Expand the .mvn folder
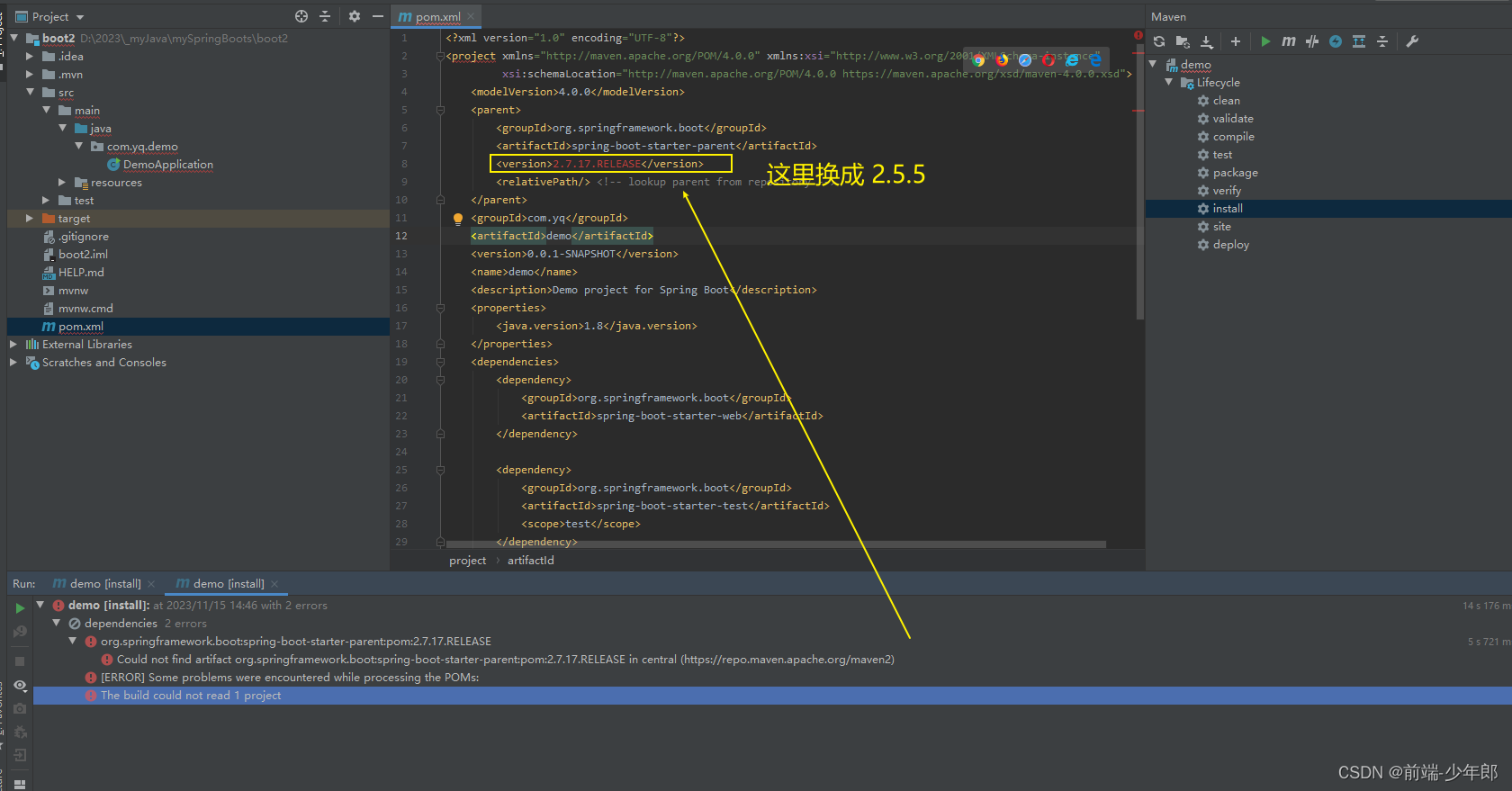Screen dimensions: 1512x791 coord(30,74)
